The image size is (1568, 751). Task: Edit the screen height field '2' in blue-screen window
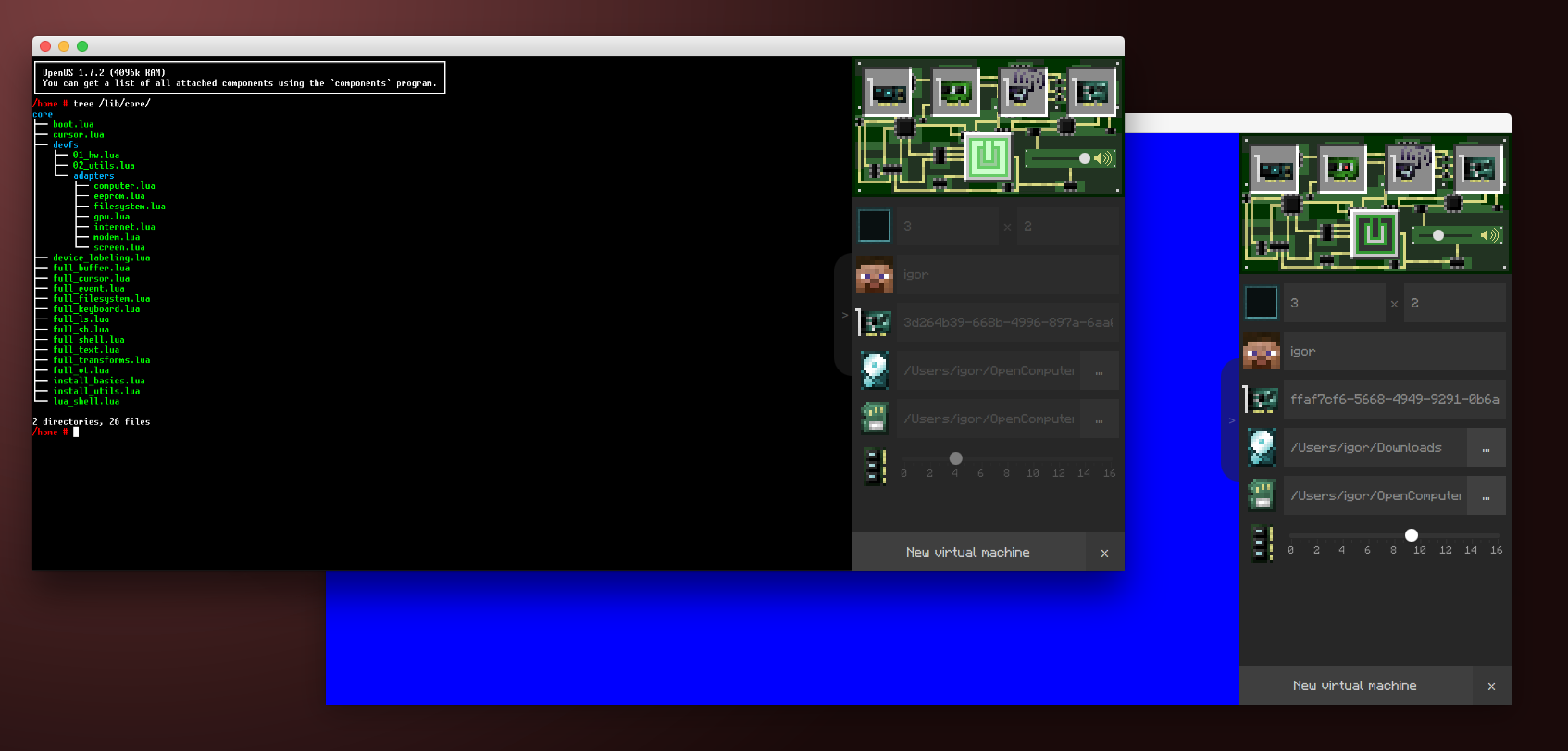pos(1454,303)
